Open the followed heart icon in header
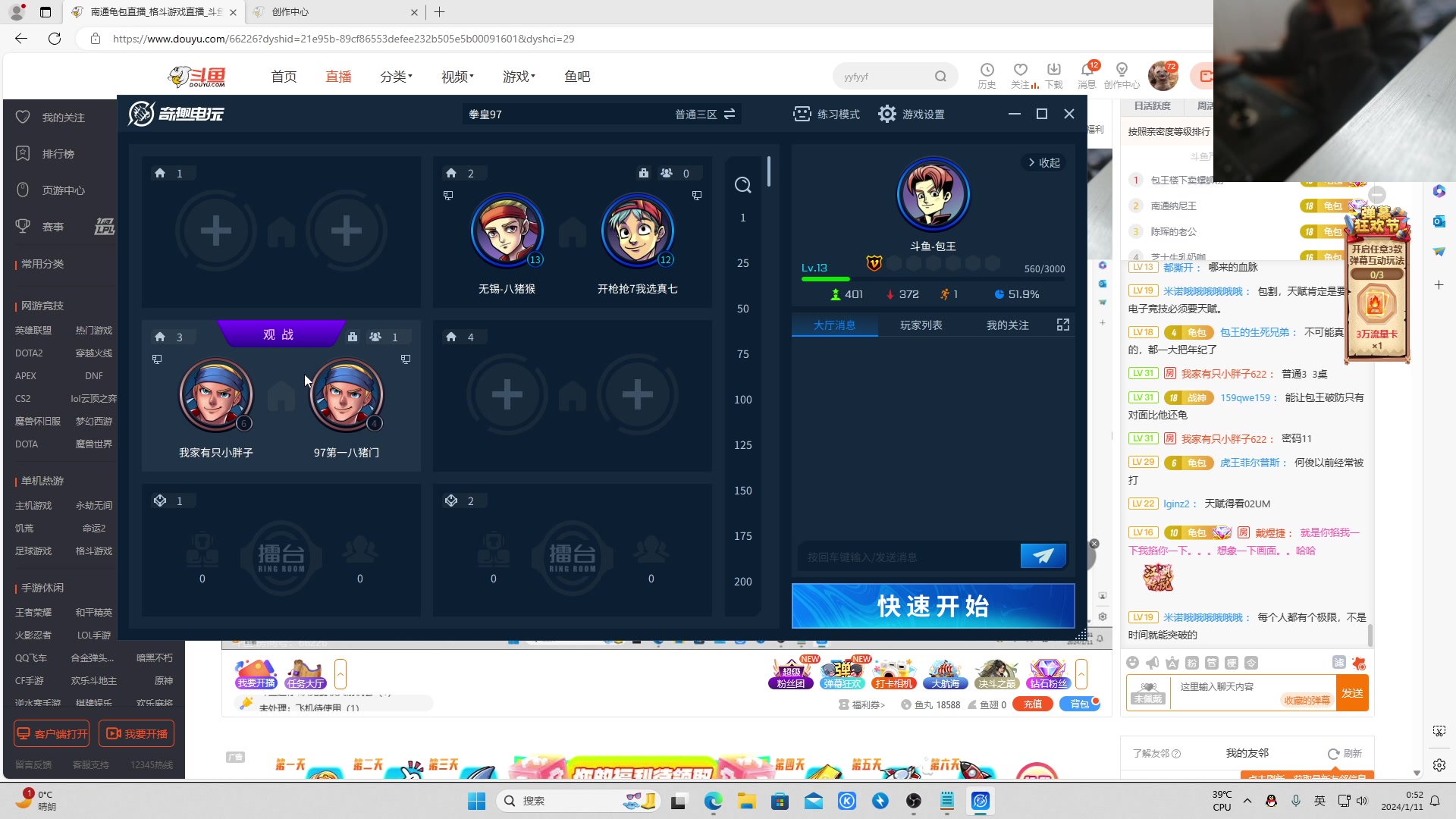1456x819 pixels. (x=1021, y=70)
